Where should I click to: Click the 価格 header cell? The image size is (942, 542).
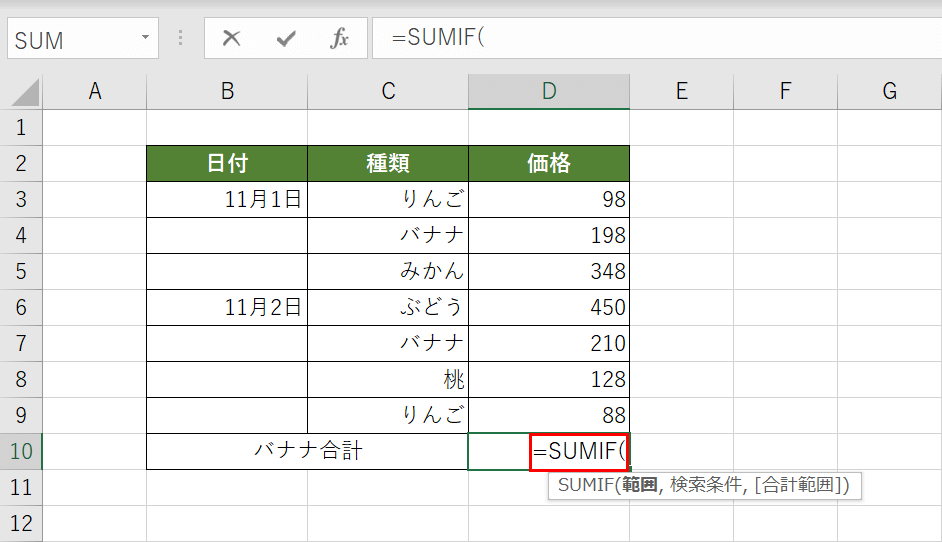(x=549, y=163)
